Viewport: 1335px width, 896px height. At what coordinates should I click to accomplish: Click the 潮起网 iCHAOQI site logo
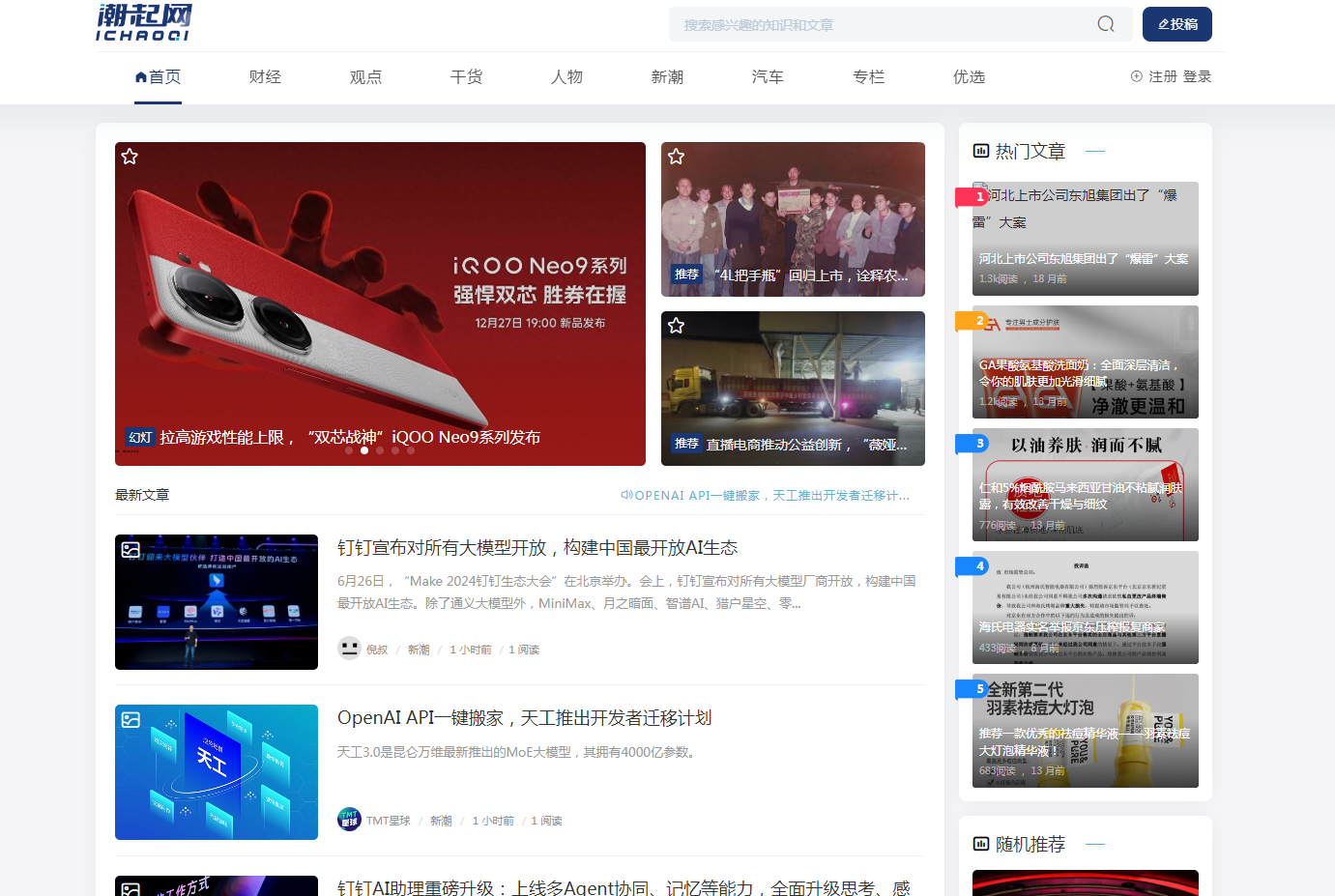(143, 22)
